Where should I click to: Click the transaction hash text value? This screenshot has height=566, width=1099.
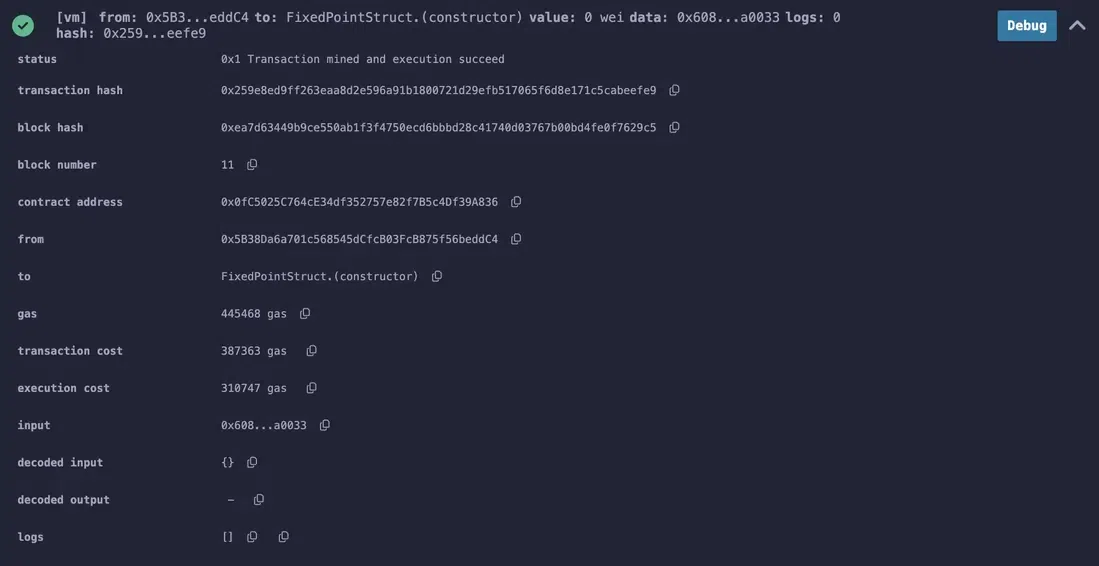(x=438, y=91)
